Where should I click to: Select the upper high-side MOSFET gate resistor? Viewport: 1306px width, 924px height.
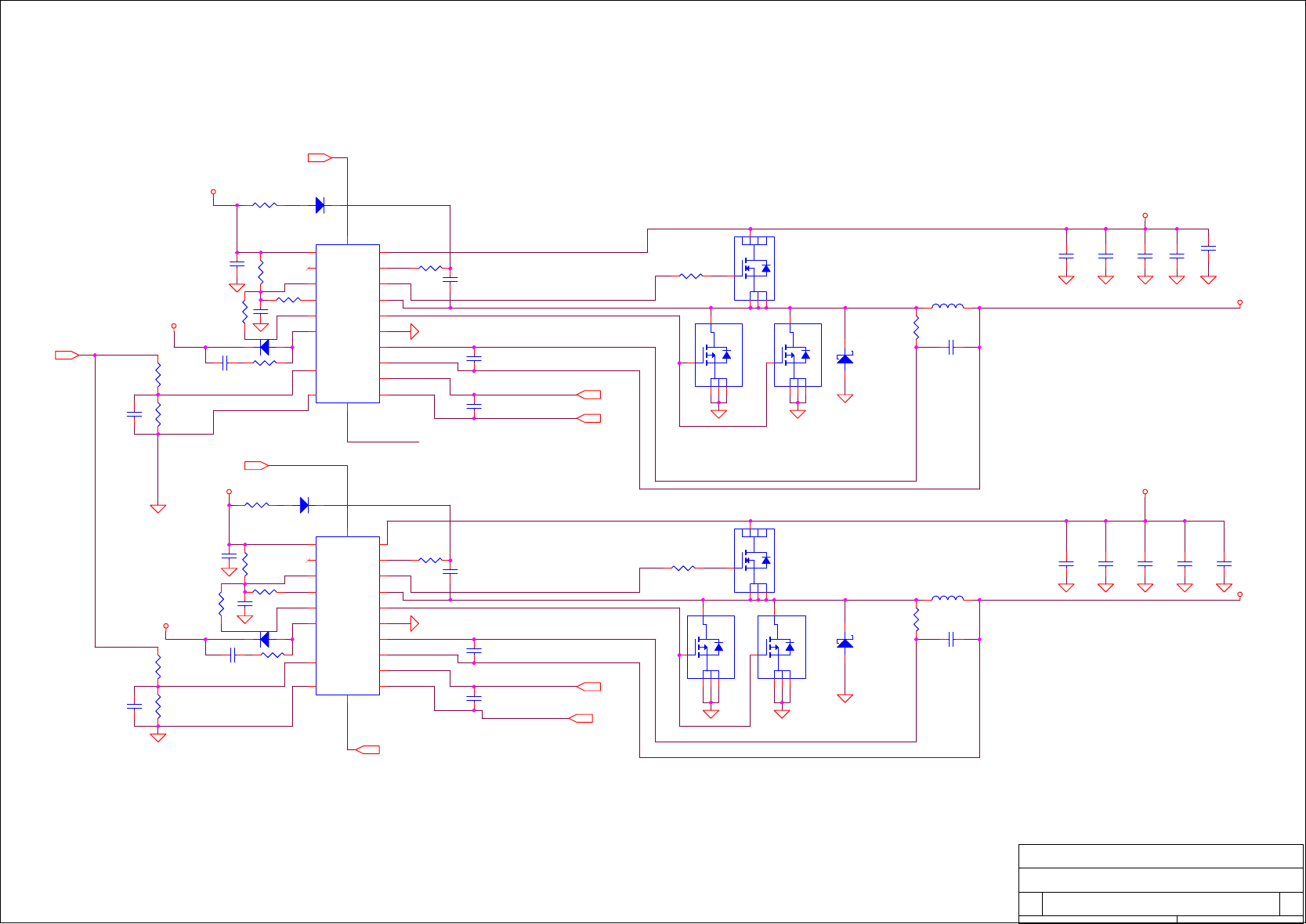pos(691,276)
